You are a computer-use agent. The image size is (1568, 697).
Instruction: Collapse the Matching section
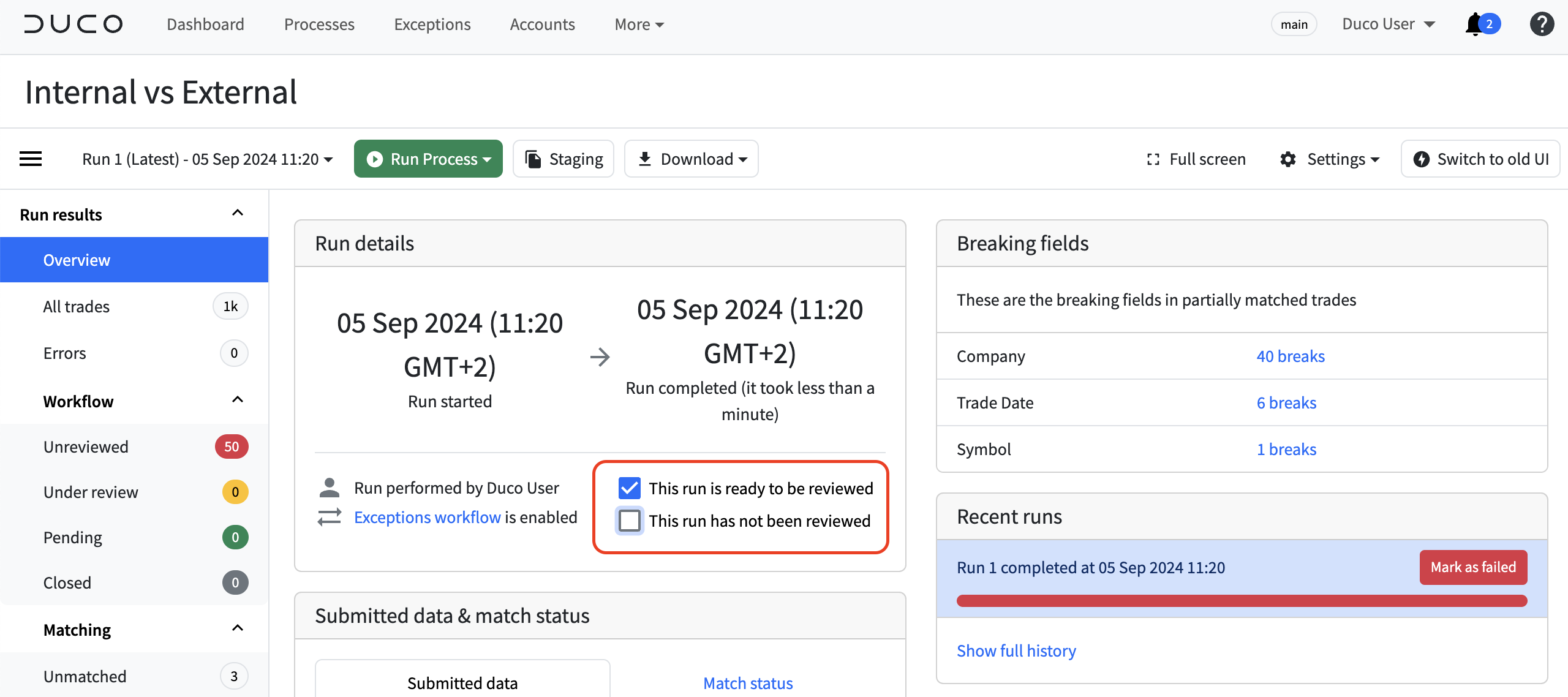coord(238,628)
